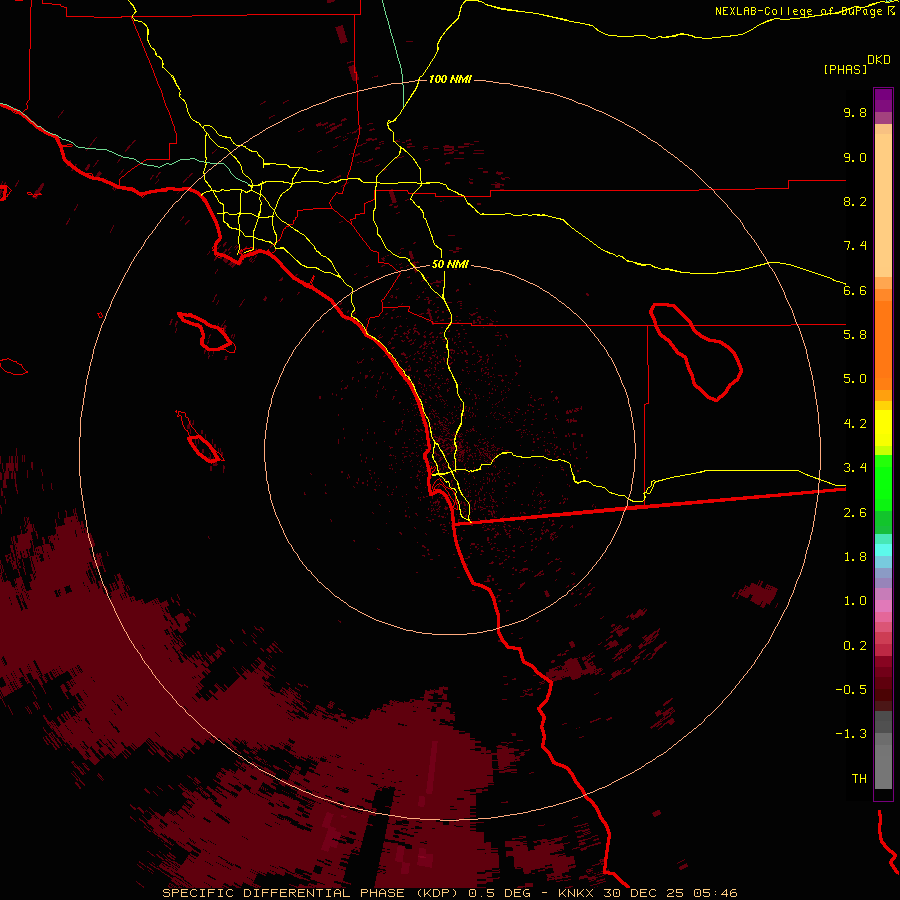Click the 50 NMI range ring label
The width and height of the screenshot is (900, 900).
[x=450, y=265]
